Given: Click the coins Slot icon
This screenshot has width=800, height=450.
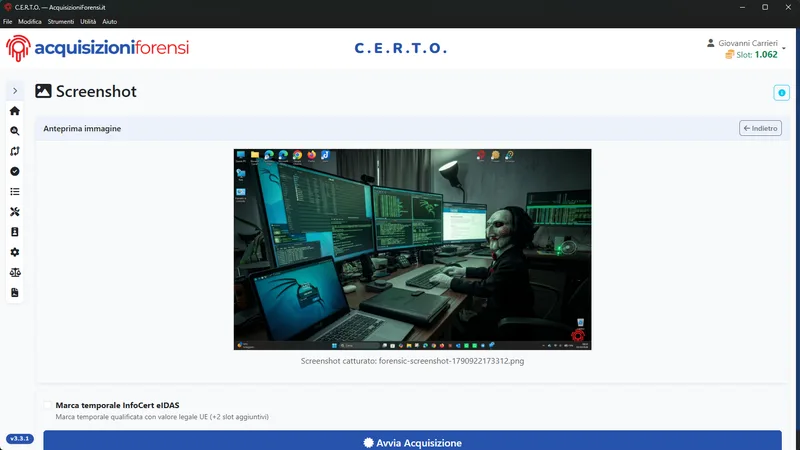Looking at the screenshot, I should (x=730, y=55).
